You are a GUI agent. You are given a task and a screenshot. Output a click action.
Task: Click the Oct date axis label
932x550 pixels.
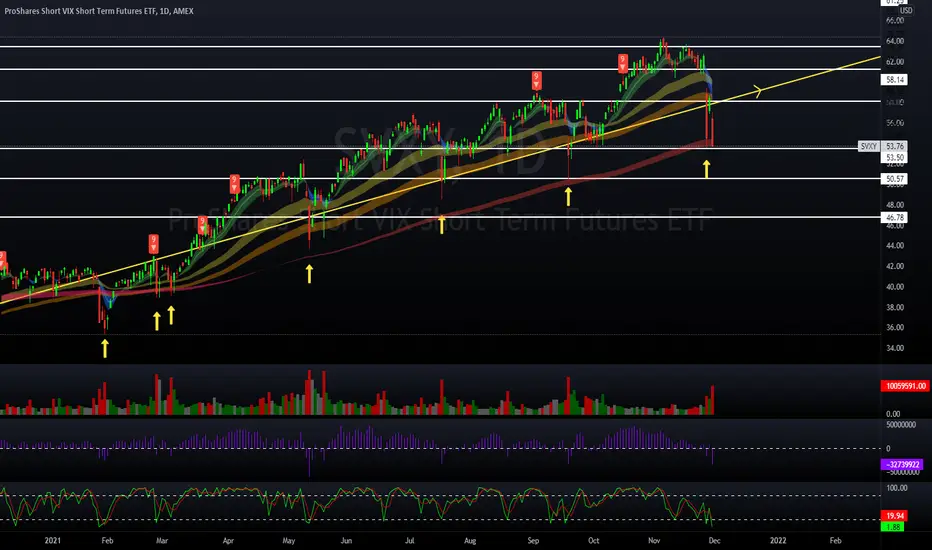click(594, 540)
